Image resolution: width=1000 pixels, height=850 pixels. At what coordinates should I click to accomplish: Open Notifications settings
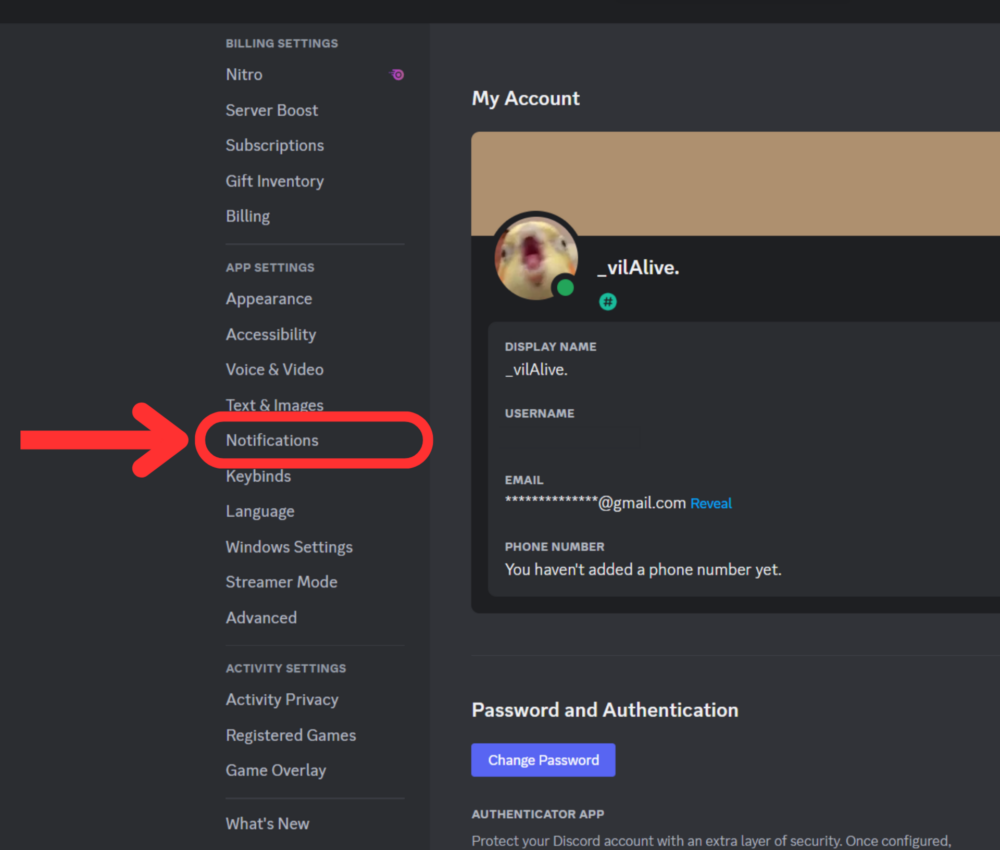tap(272, 440)
